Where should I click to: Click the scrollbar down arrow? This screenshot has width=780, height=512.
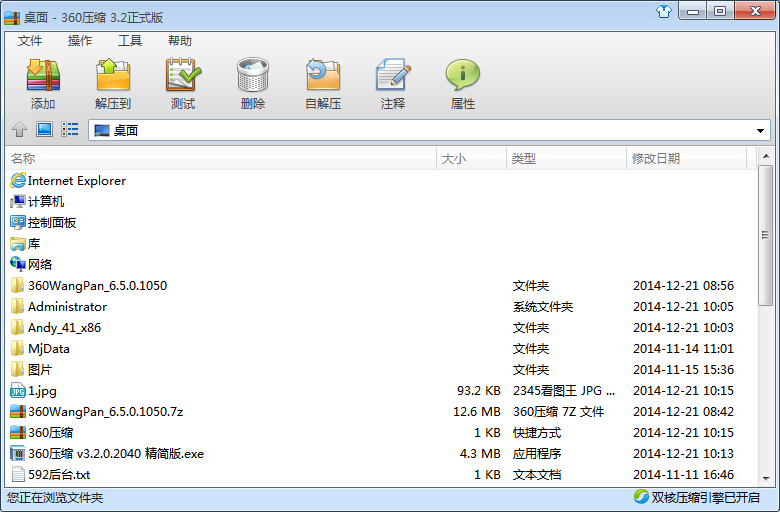766,478
